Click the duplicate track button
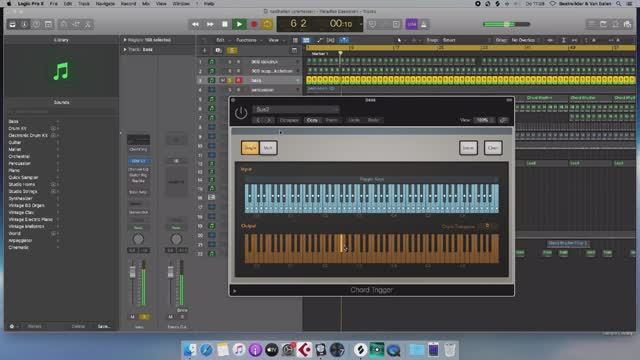Image resolution: width=640 pixels, height=360 pixels. click(218, 51)
